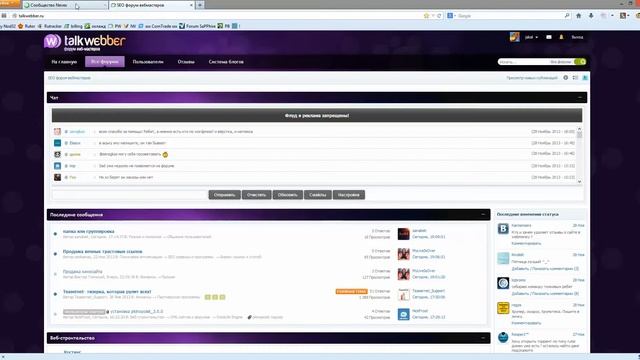640x360 pixels.
Task: Click the talkwebber logo
Action: click(x=84, y=42)
